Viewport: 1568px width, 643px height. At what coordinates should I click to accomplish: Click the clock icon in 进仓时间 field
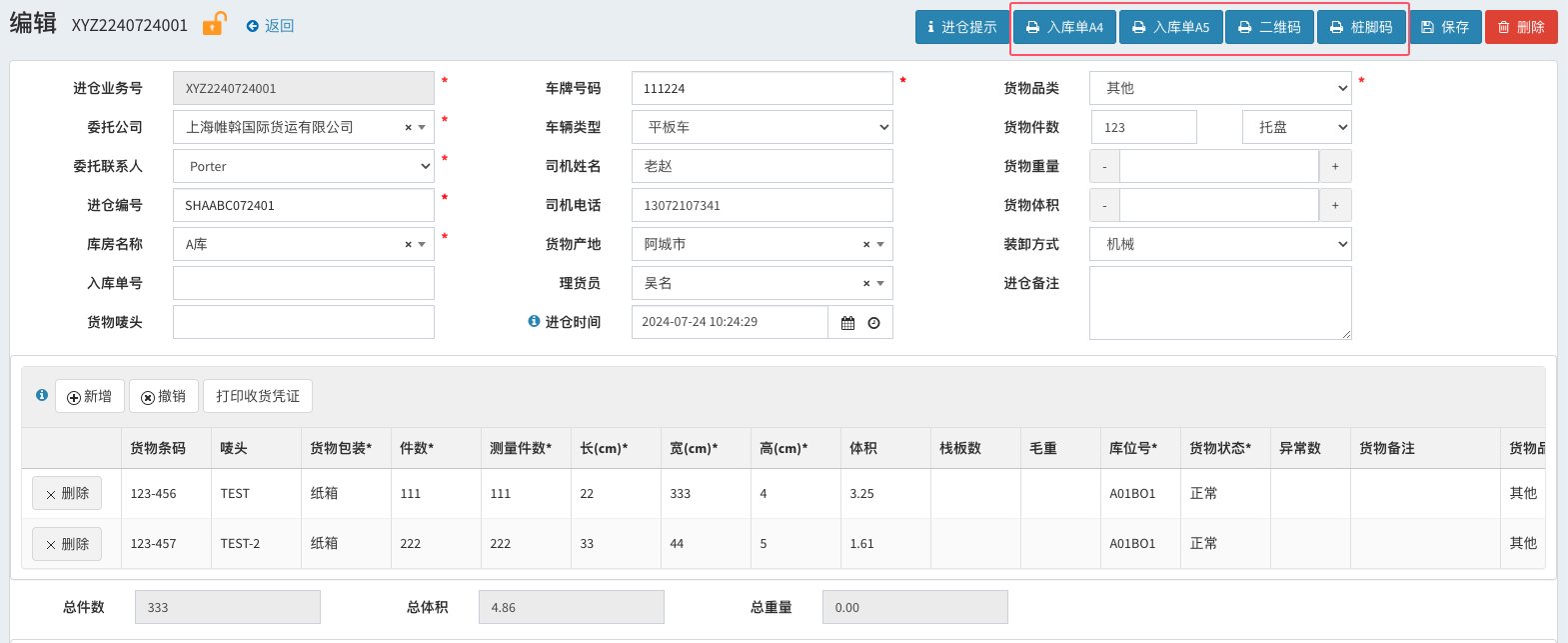click(x=873, y=323)
